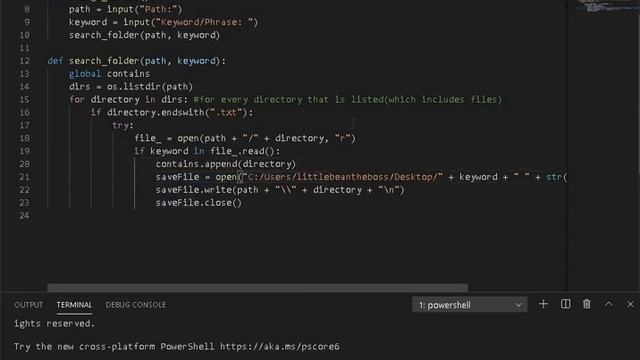
Task: Click 'Try the new cross-platform PowerShell' text
Action: click(114, 347)
